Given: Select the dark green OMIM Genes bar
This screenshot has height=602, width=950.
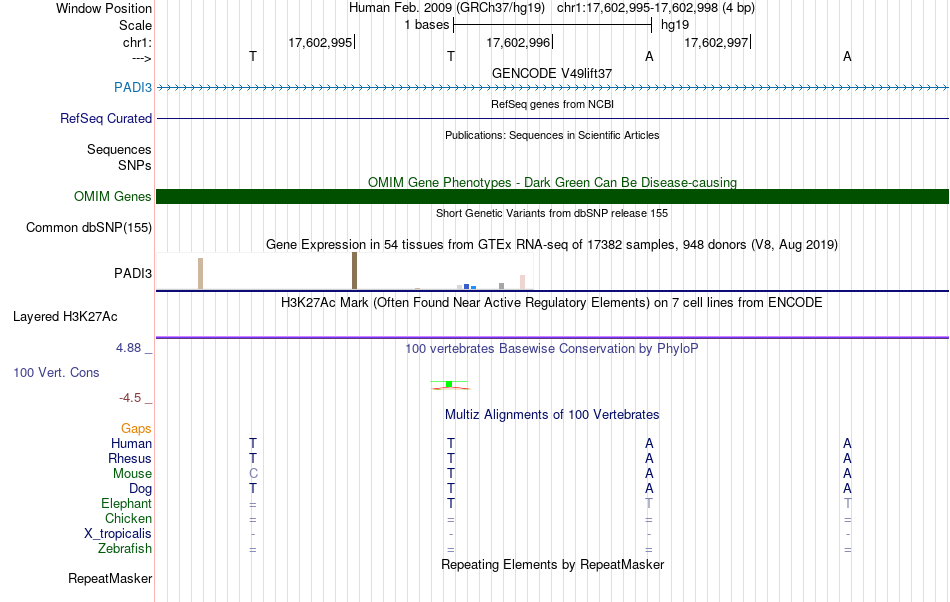Looking at the screenshot, I should pos(552,196).
